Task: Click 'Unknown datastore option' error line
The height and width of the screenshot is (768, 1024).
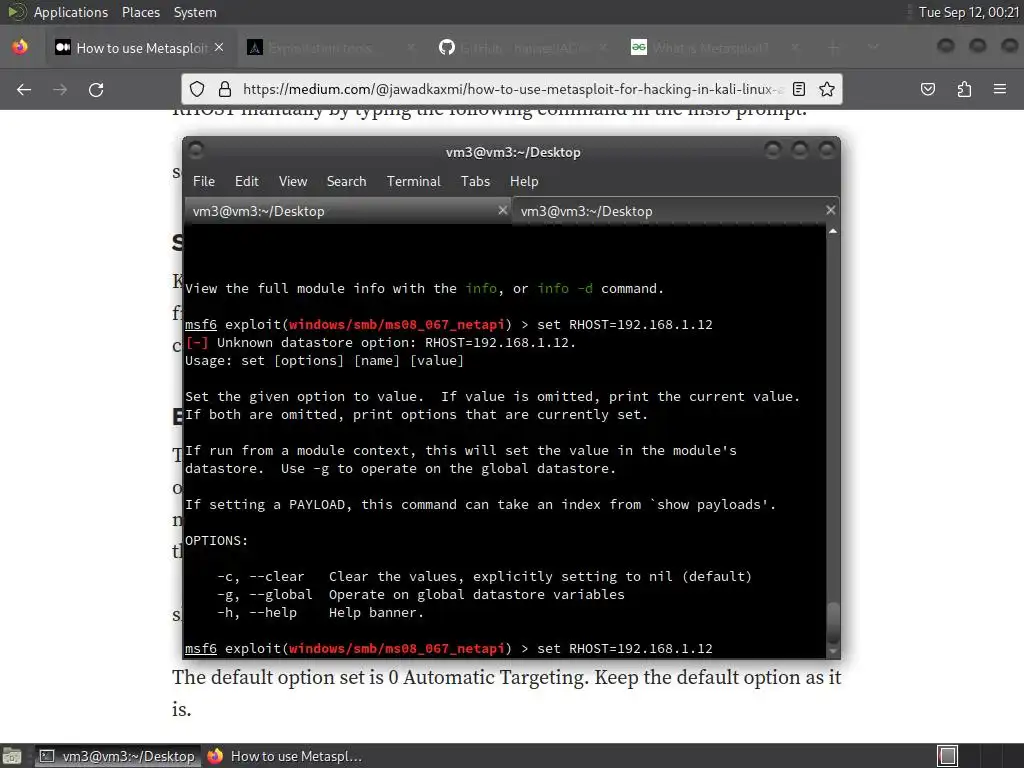Action: [x=380, y=343]
